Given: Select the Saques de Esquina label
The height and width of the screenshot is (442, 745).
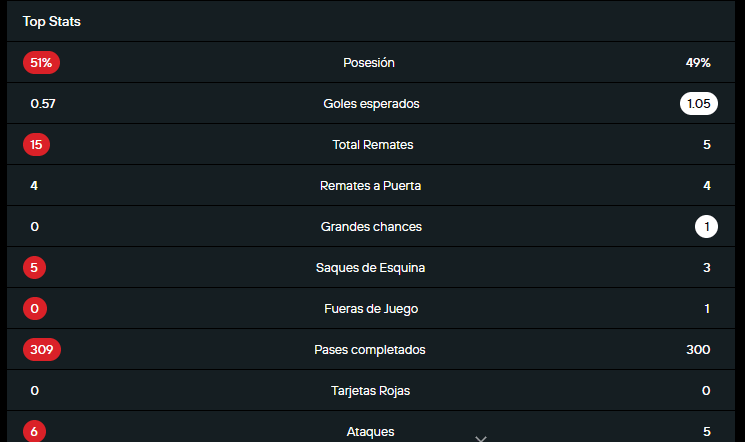Looking at the screenshot, I should [371, 267].
